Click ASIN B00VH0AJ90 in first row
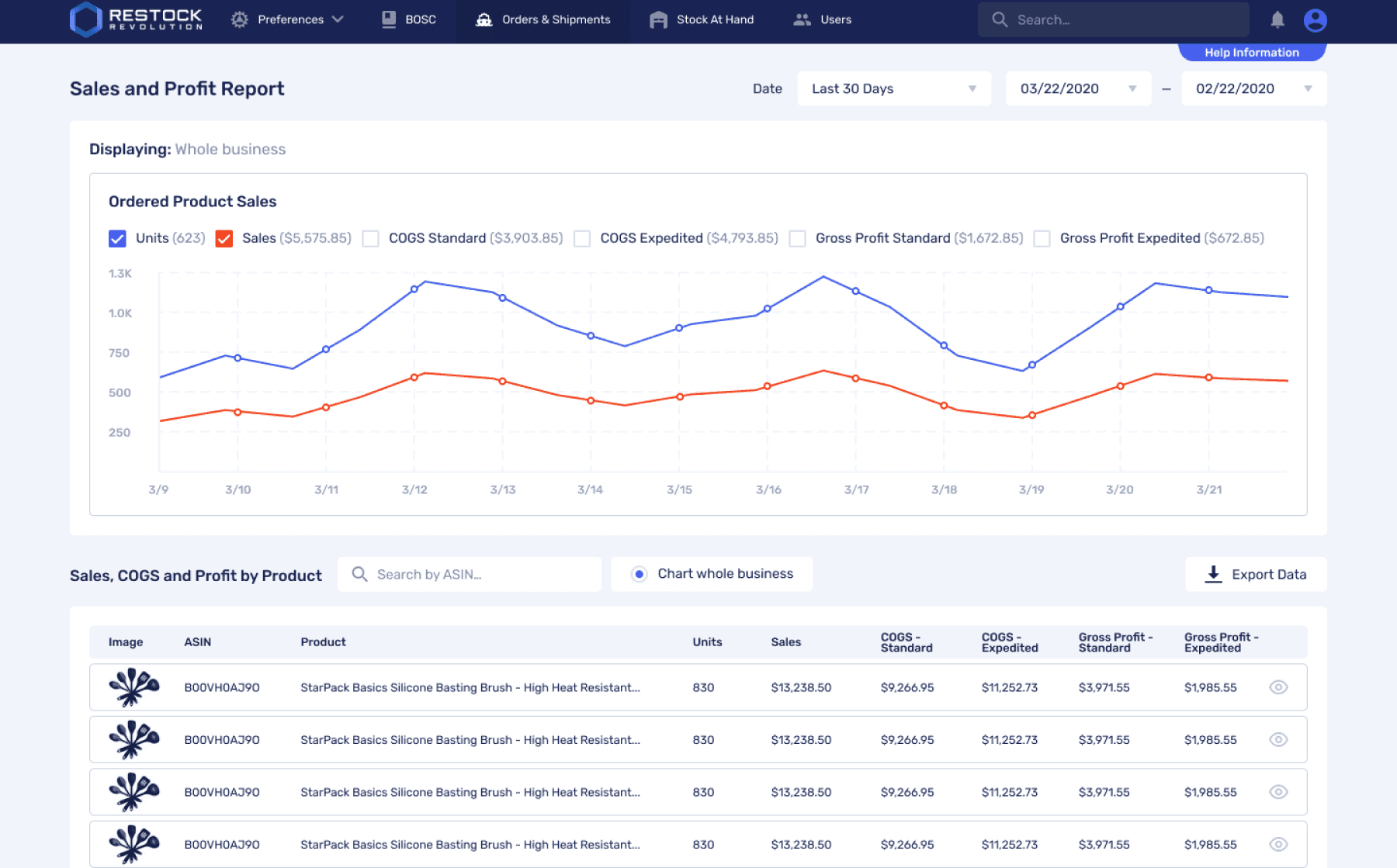 pos(222,687)
